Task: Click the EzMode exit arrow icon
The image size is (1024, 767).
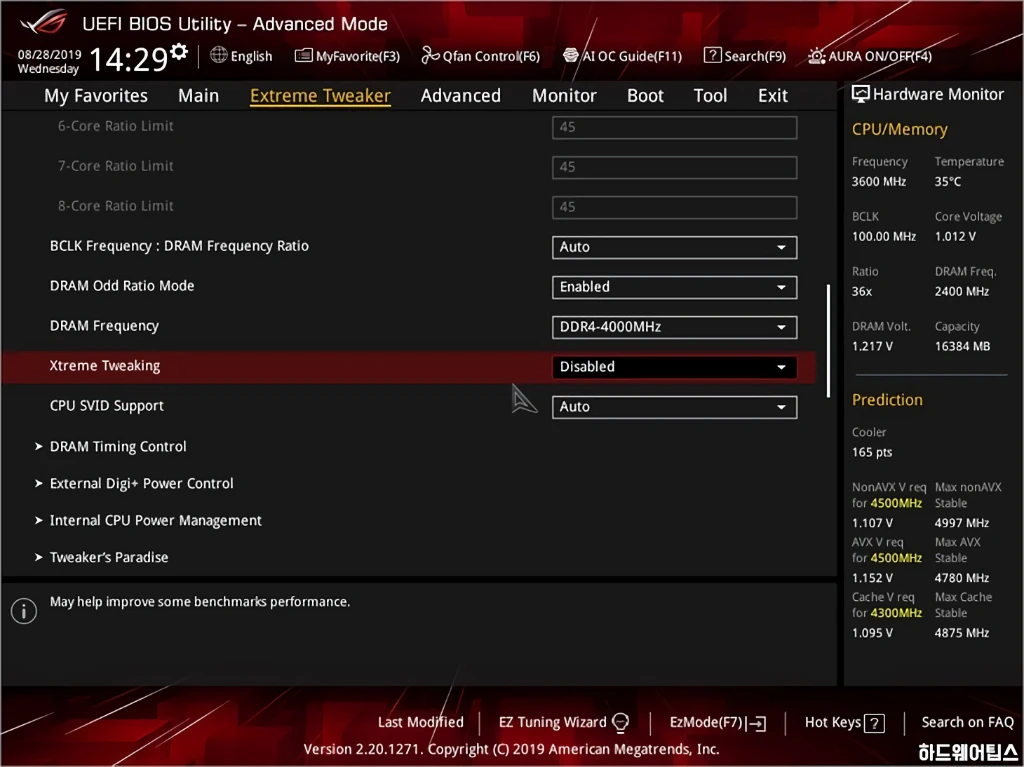Action: click(756, 723)
